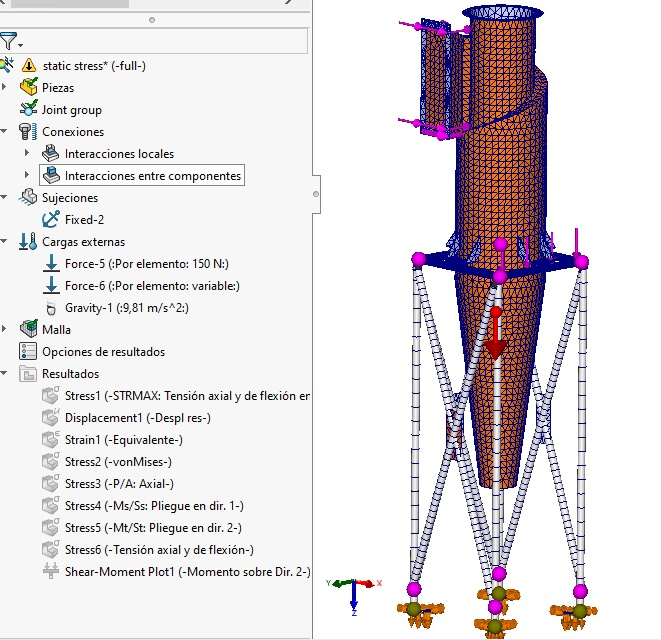
Task: Select Stress2 vonMises result
Action: [118, 462]
